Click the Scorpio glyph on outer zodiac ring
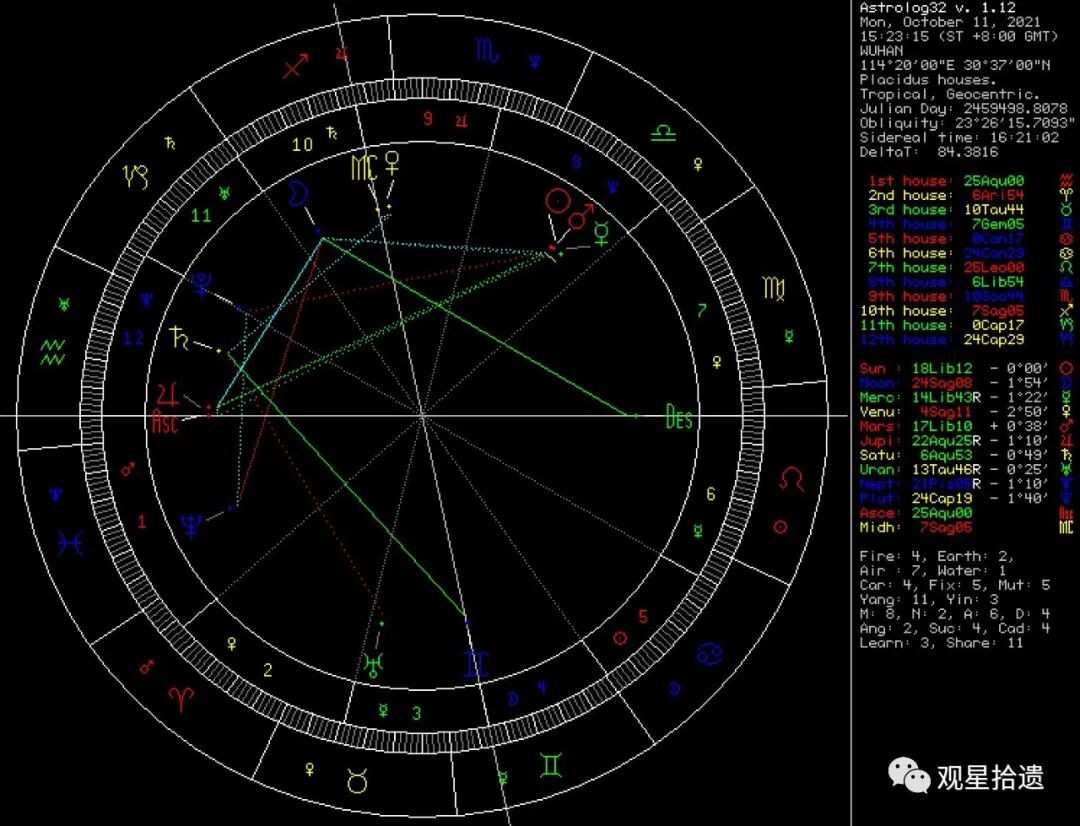Screen dimensions: 1080x826 click(488, 50)
